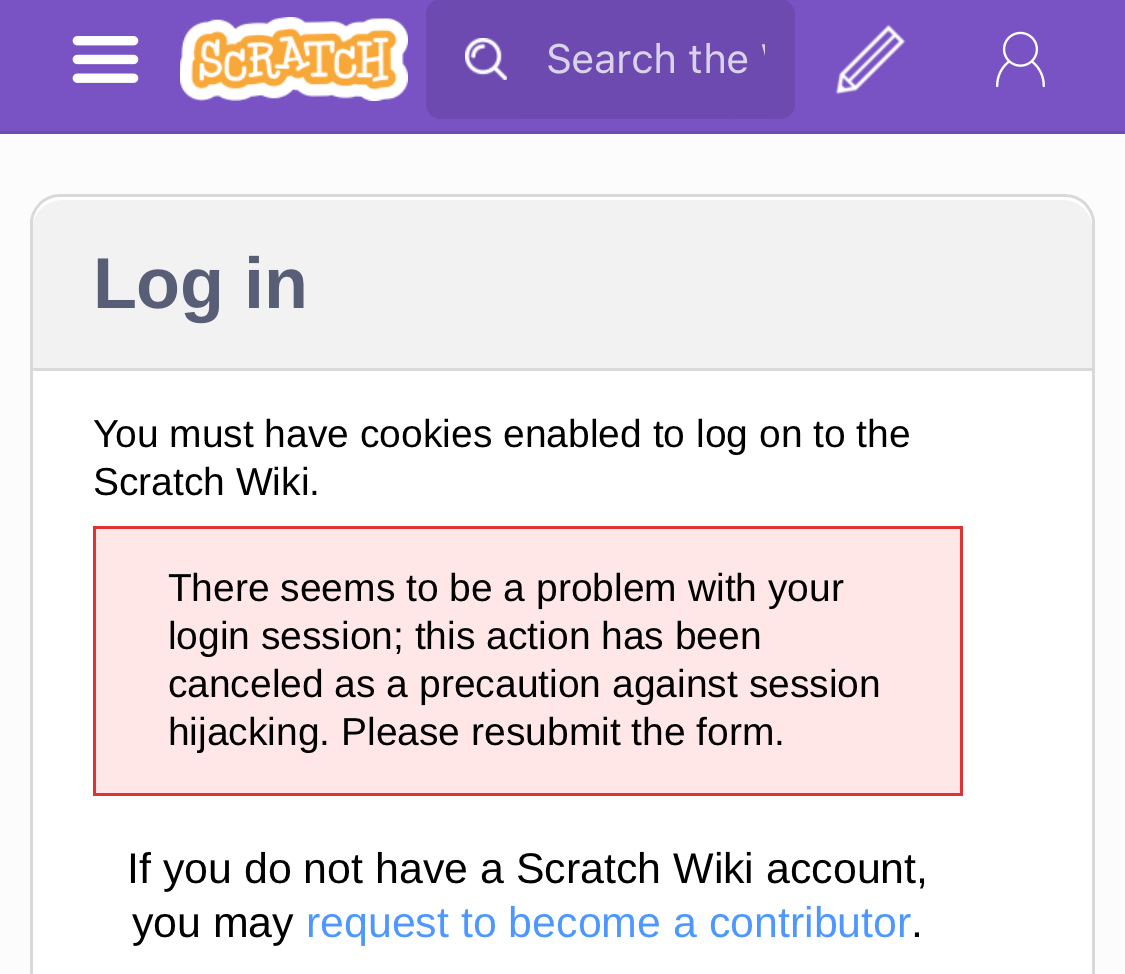Open site navigation from the top-left menu
The image size is (1125, 974).
(104, 59)
